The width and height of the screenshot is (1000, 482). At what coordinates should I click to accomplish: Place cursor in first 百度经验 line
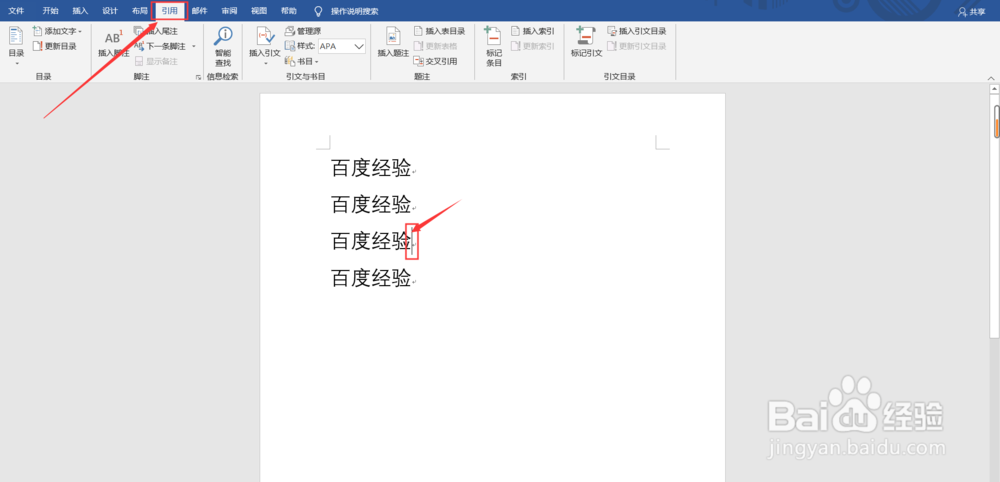pos(371,168)
